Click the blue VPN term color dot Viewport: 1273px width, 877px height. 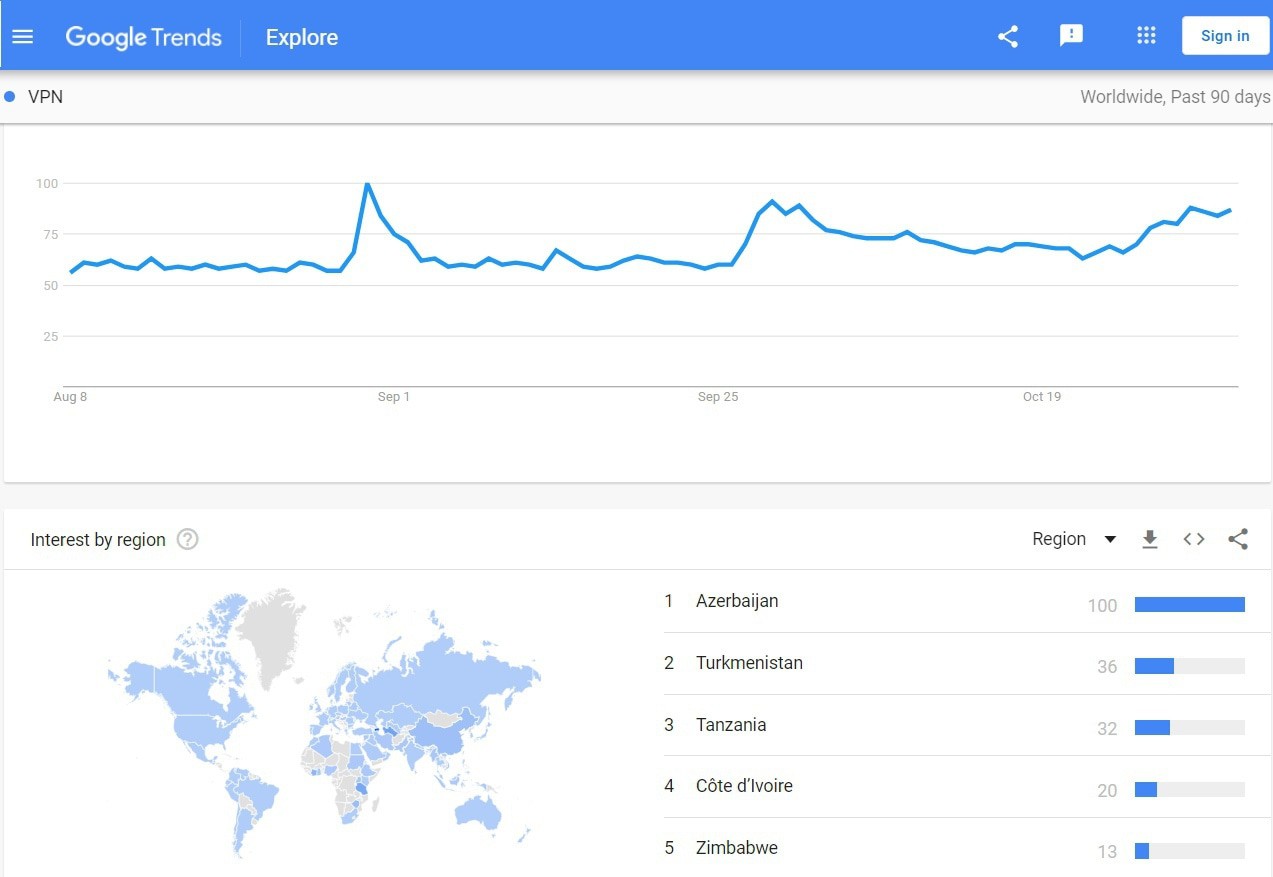click(x=10, y=97)
